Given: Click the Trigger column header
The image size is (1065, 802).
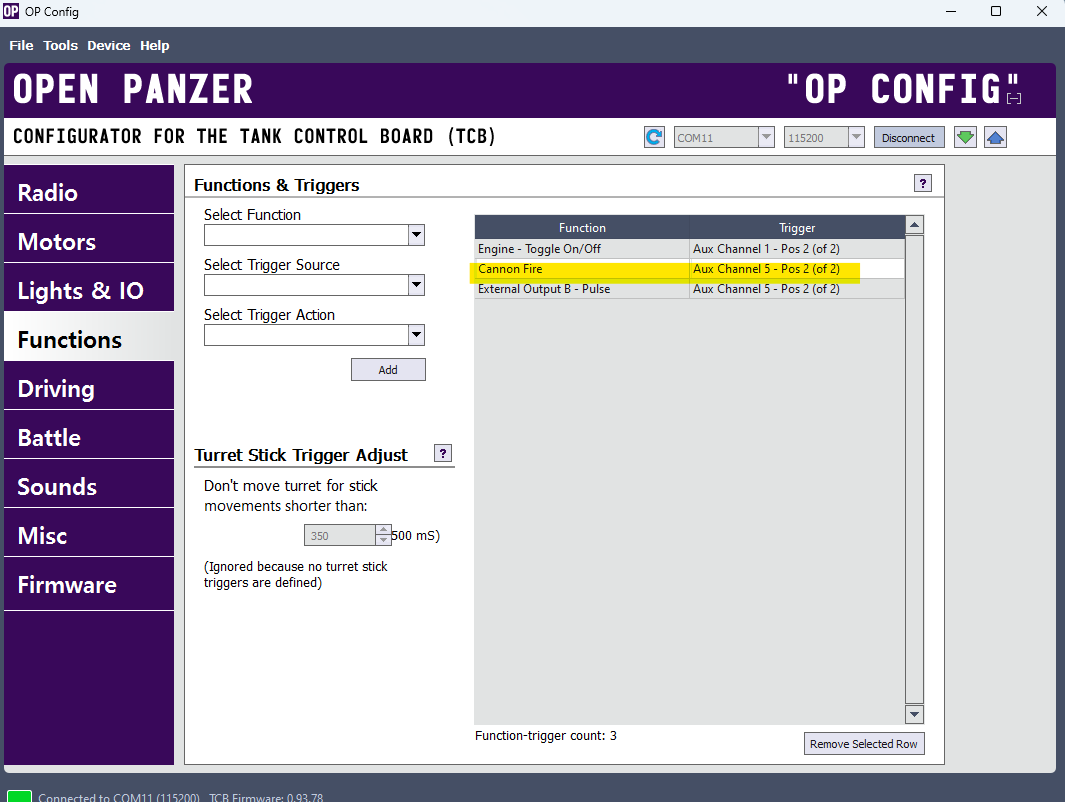Looking at the screenshot, I should tap(797, 227).
